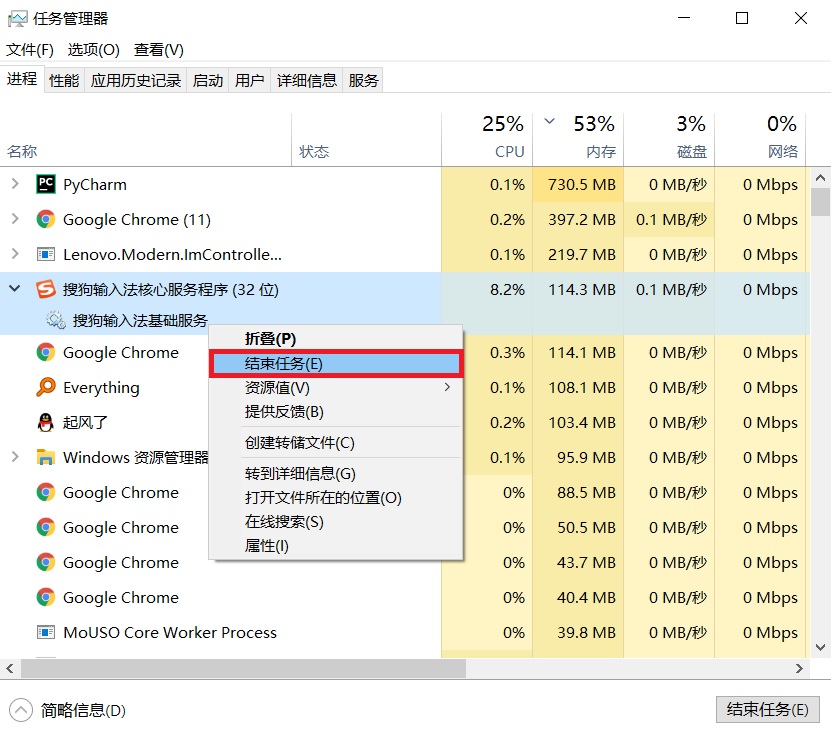Switch to the 启动 tab
The height and width of the screenshot is (739, 831).
(207, 80)
